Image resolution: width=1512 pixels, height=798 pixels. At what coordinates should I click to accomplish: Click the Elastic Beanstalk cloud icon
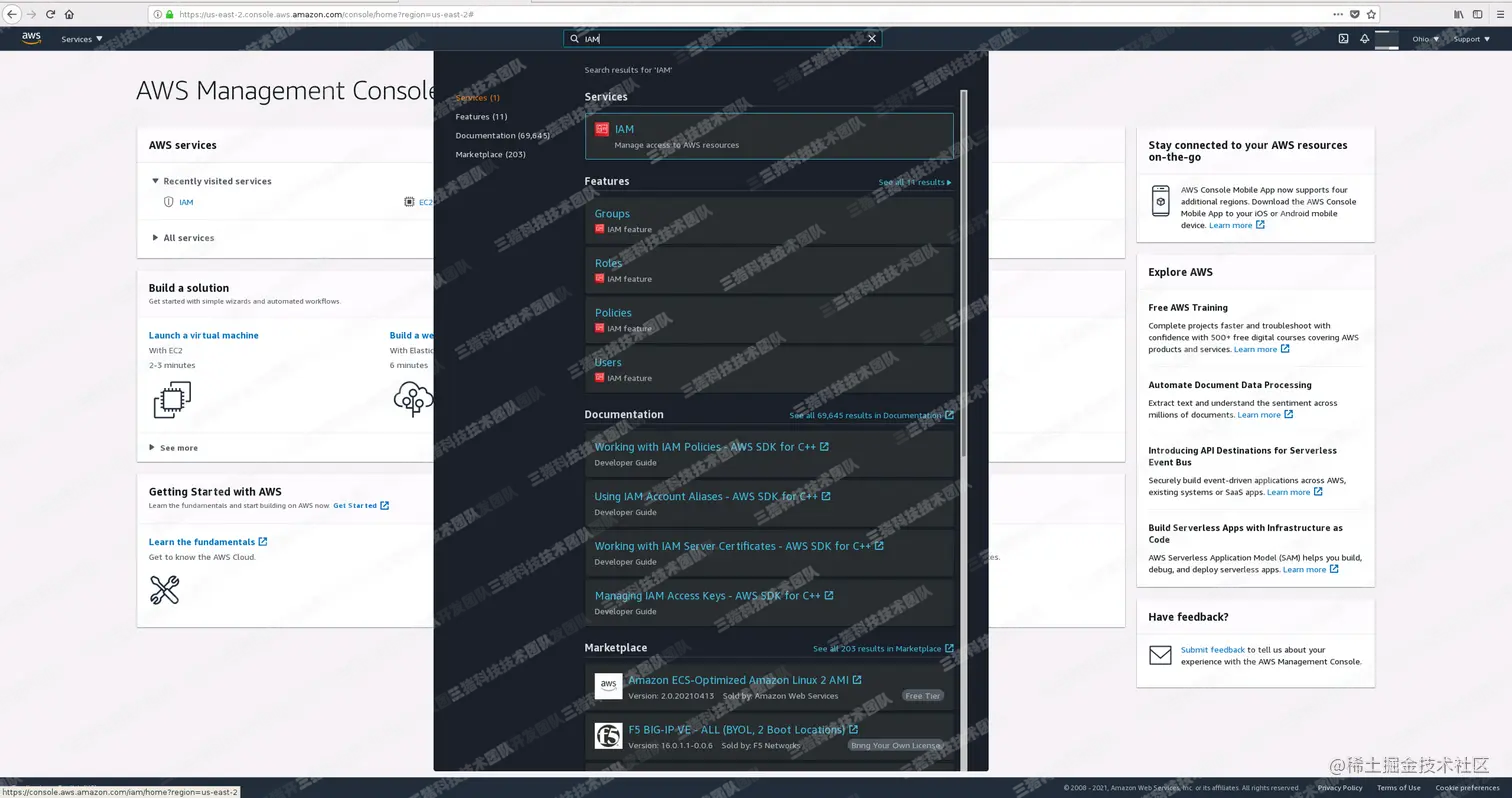click(x=413, y=400)
